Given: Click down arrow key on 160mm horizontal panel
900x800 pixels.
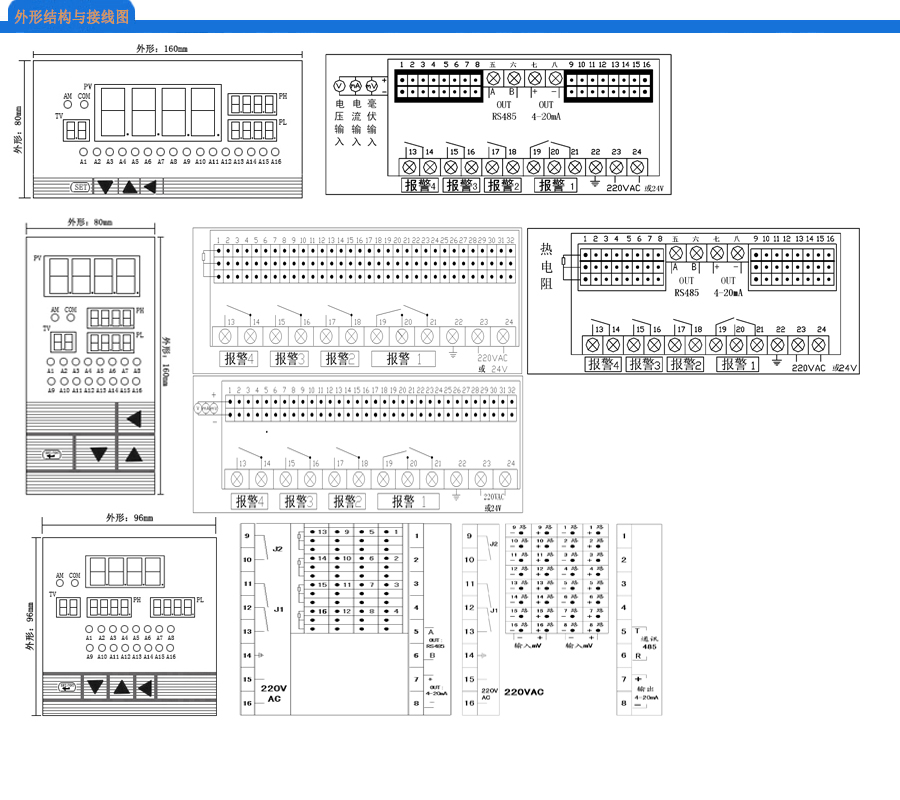Looking at the screenshot, I should (106, 187).
